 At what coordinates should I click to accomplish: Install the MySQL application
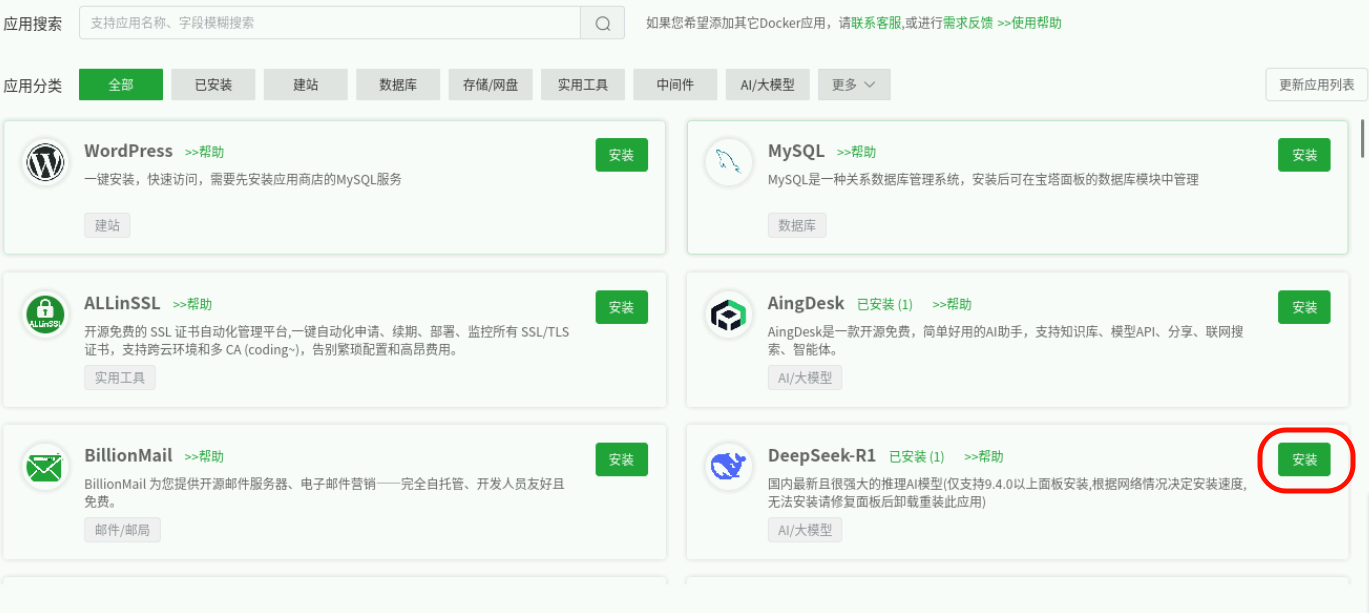(1305, 155)
